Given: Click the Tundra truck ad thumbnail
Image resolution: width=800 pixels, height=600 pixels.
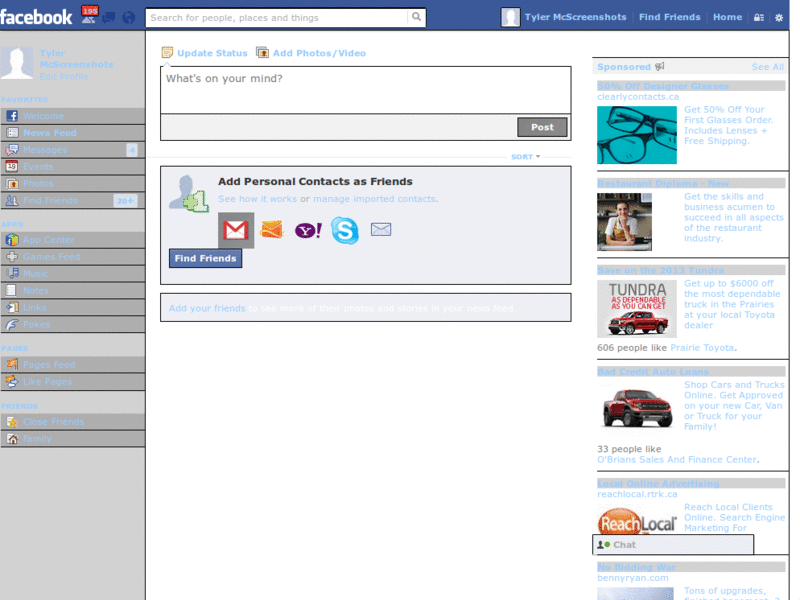Looking at the screenshot, I should pyautogui.click(x=637, y=308).
